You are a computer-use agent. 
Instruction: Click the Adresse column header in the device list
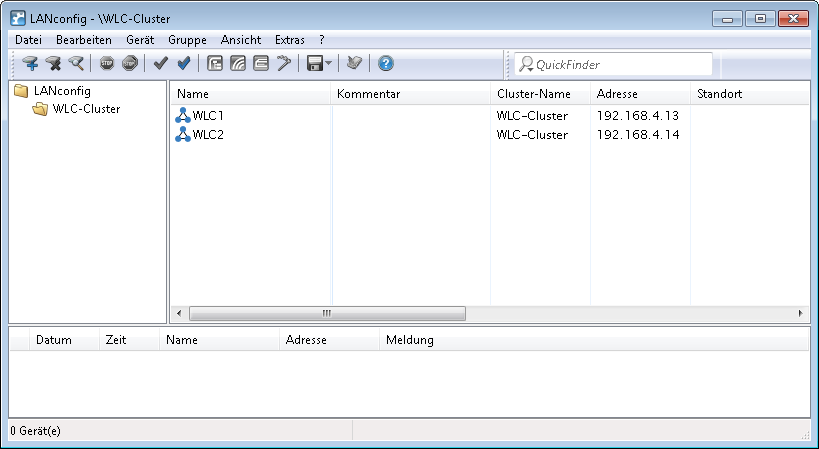[616, 94]
